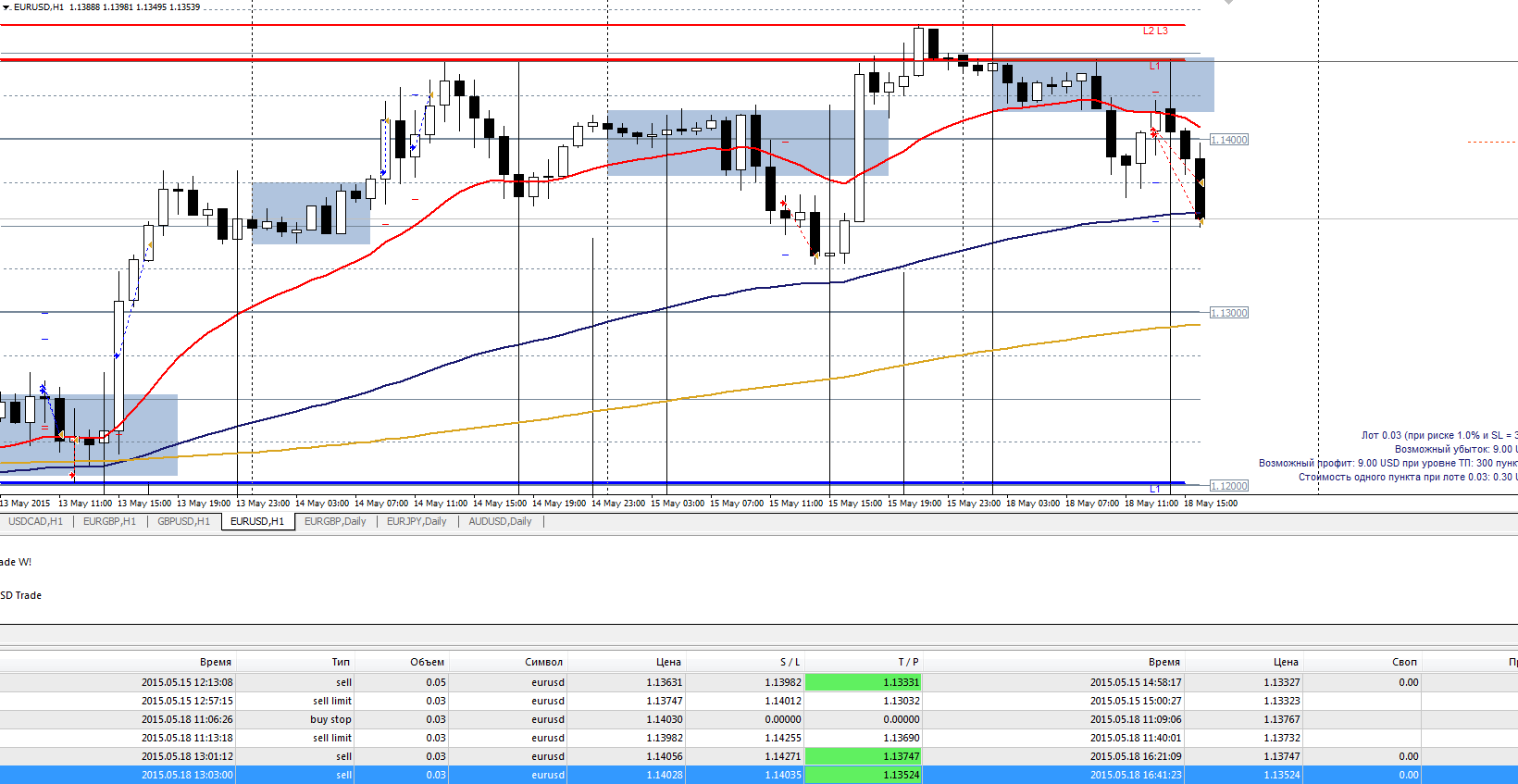Open the GBPUSD,H1 chart tab
The height and width of the screenshot is (784, 1518).
[x=183, y=521]
